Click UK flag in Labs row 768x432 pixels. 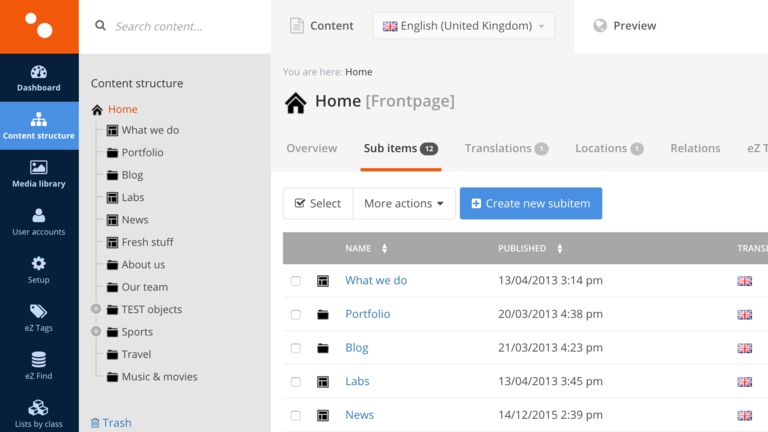click(744, 382)
